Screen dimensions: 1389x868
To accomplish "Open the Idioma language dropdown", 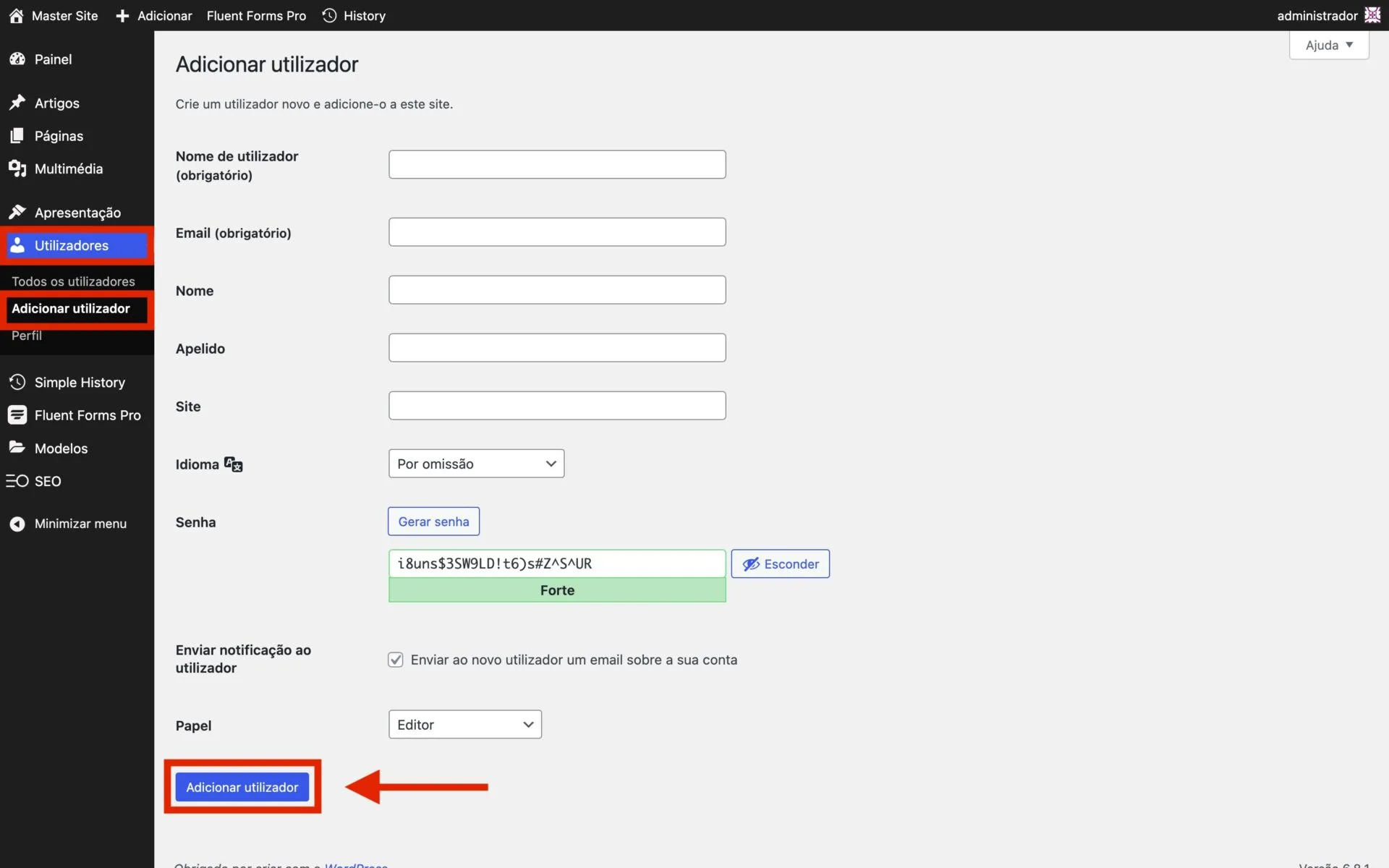I will pos(476,464).
